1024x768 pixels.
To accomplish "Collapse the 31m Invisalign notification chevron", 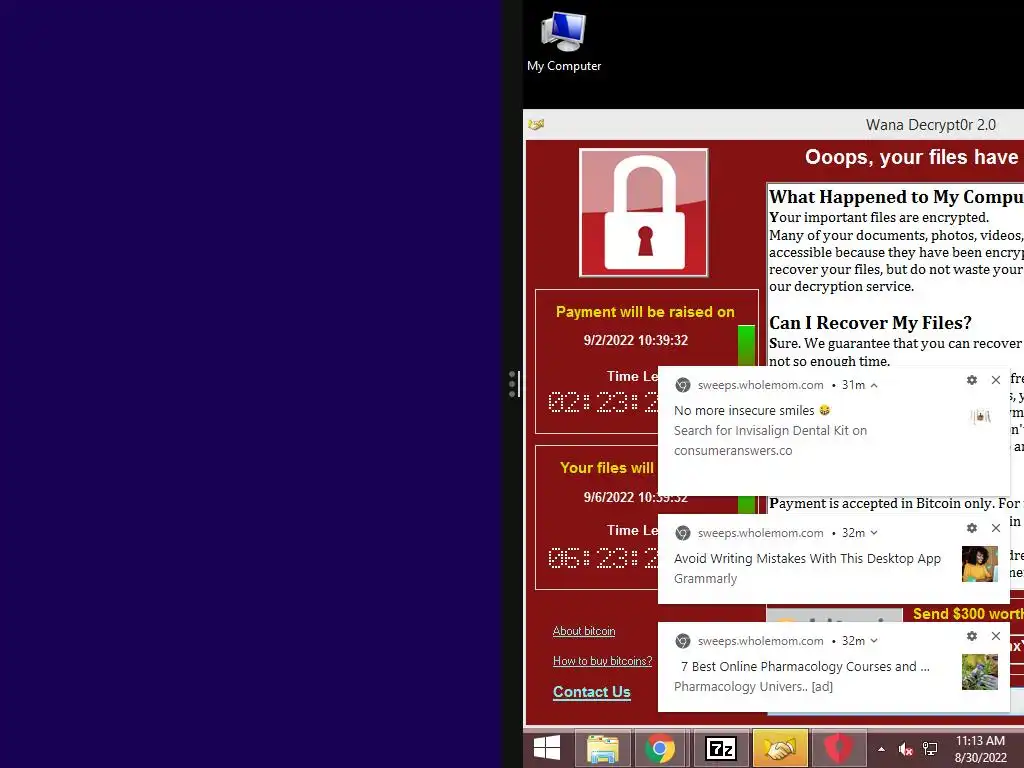I will coord(874,385).
